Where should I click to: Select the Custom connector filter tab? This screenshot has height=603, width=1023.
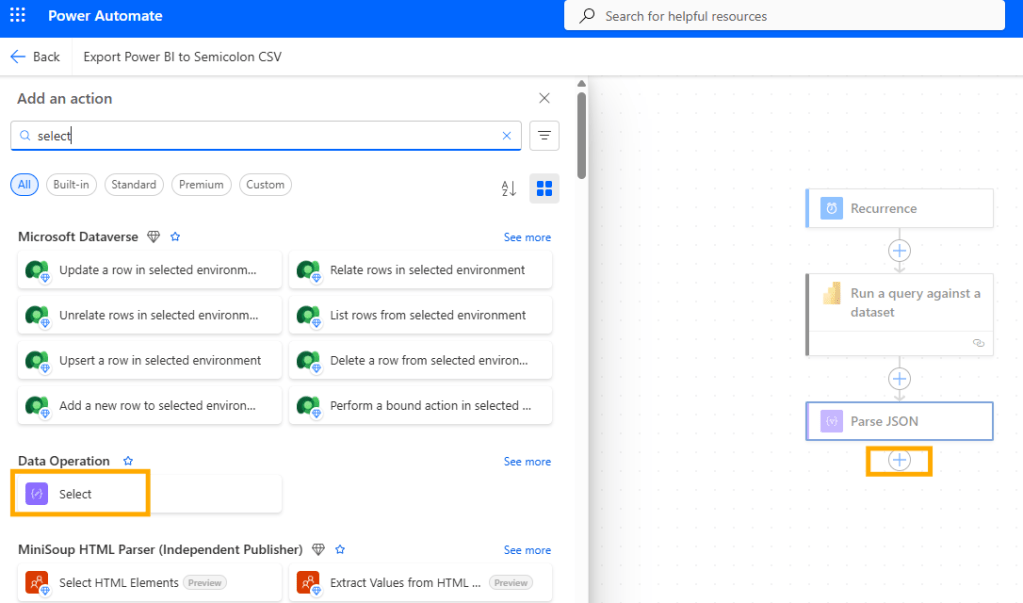265,185
